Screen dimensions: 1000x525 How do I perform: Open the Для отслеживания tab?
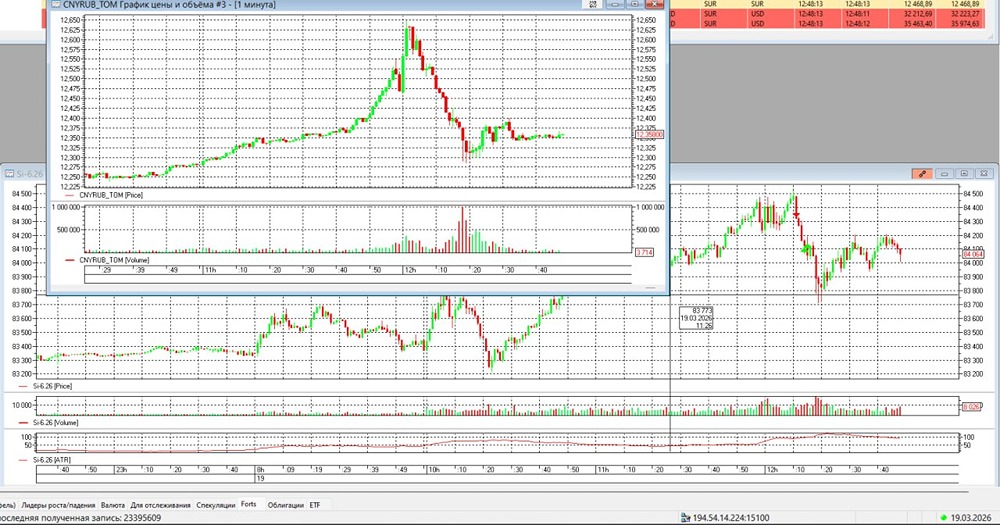pyautogui.click(x=161, y=505)
